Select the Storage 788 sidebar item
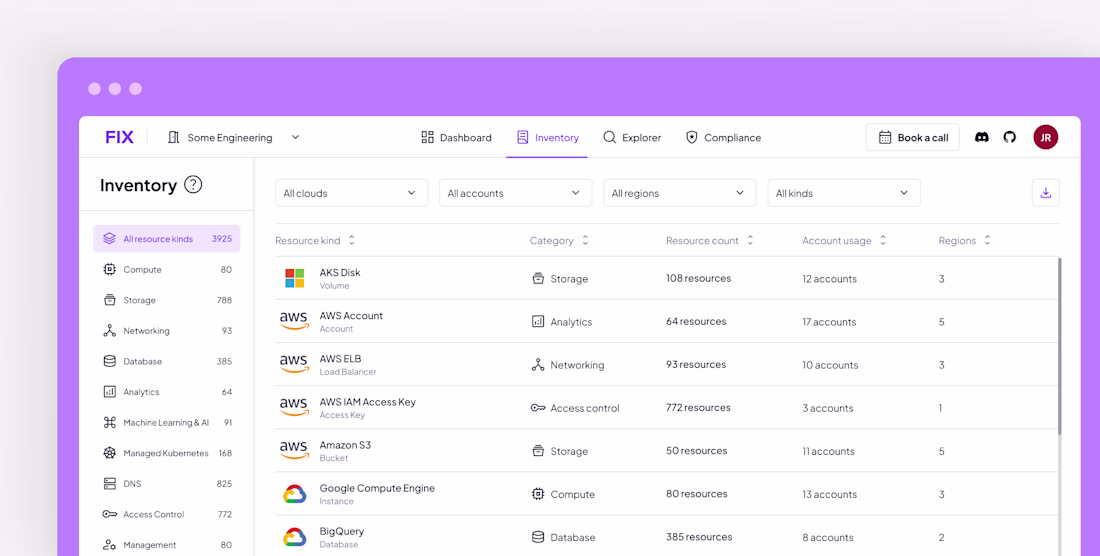1100x556 pixels. coord(167,300)
